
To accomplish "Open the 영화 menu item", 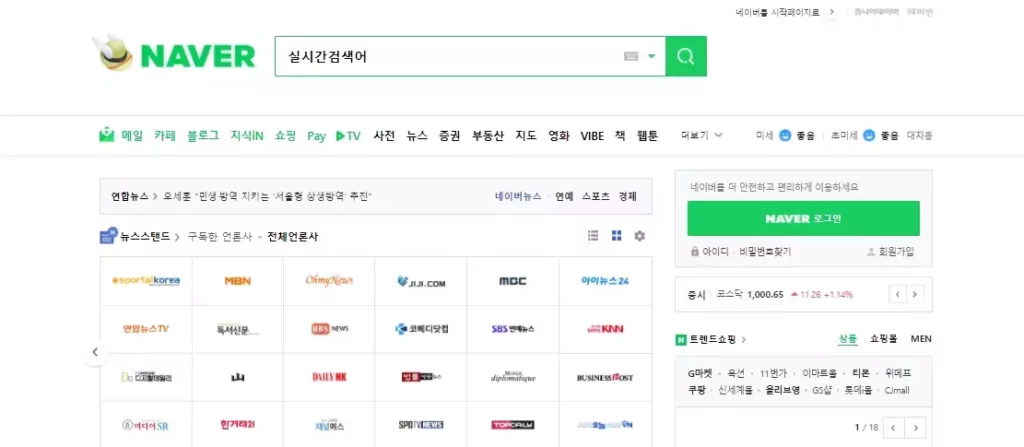I will click(x=559, y=136).
